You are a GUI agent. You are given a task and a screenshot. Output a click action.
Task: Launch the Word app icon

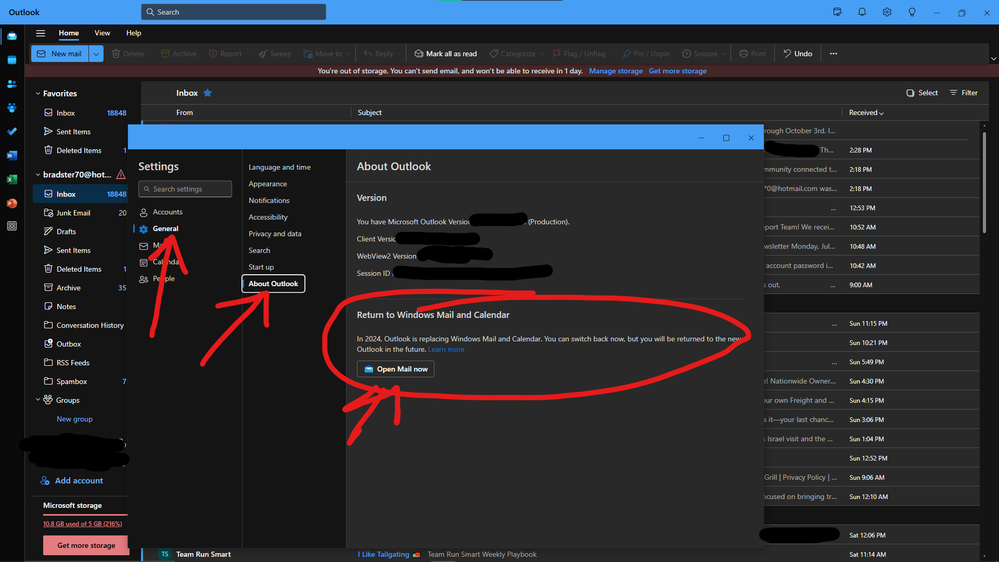pyautogui.click(x=11, y=155)
